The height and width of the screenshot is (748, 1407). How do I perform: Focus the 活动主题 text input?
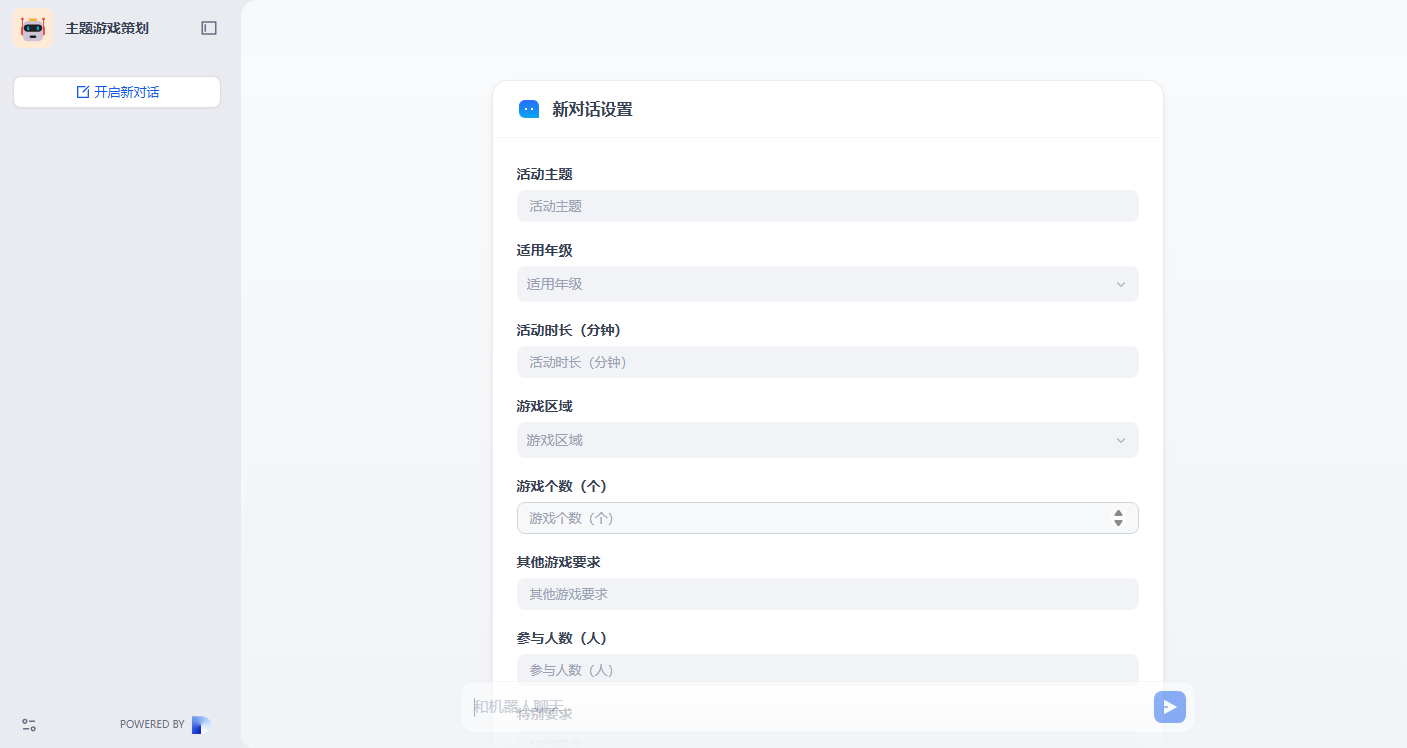pyautogui.click(x=827, y=206)
